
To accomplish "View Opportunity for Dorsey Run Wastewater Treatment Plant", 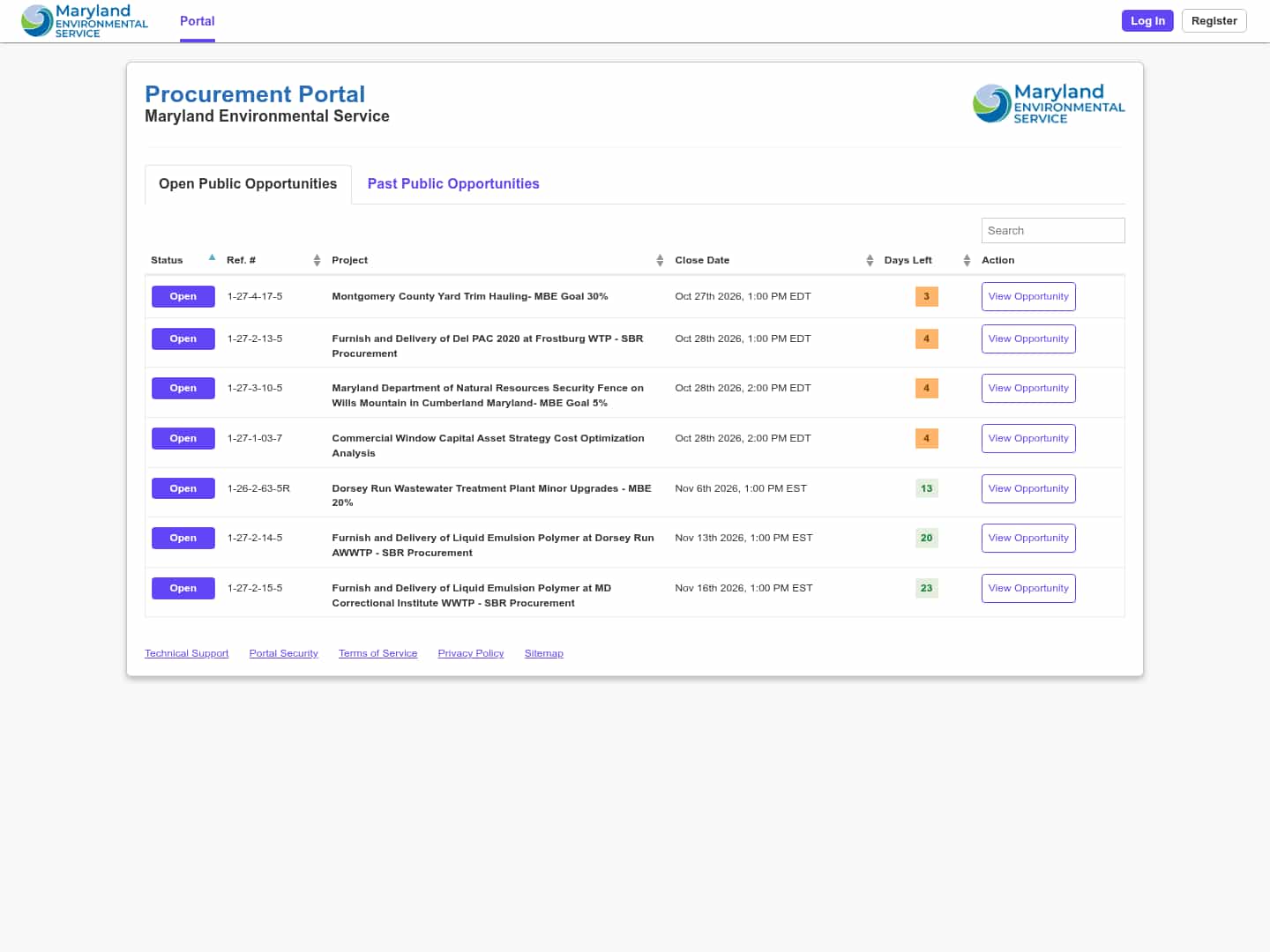I will [1028, 489].
